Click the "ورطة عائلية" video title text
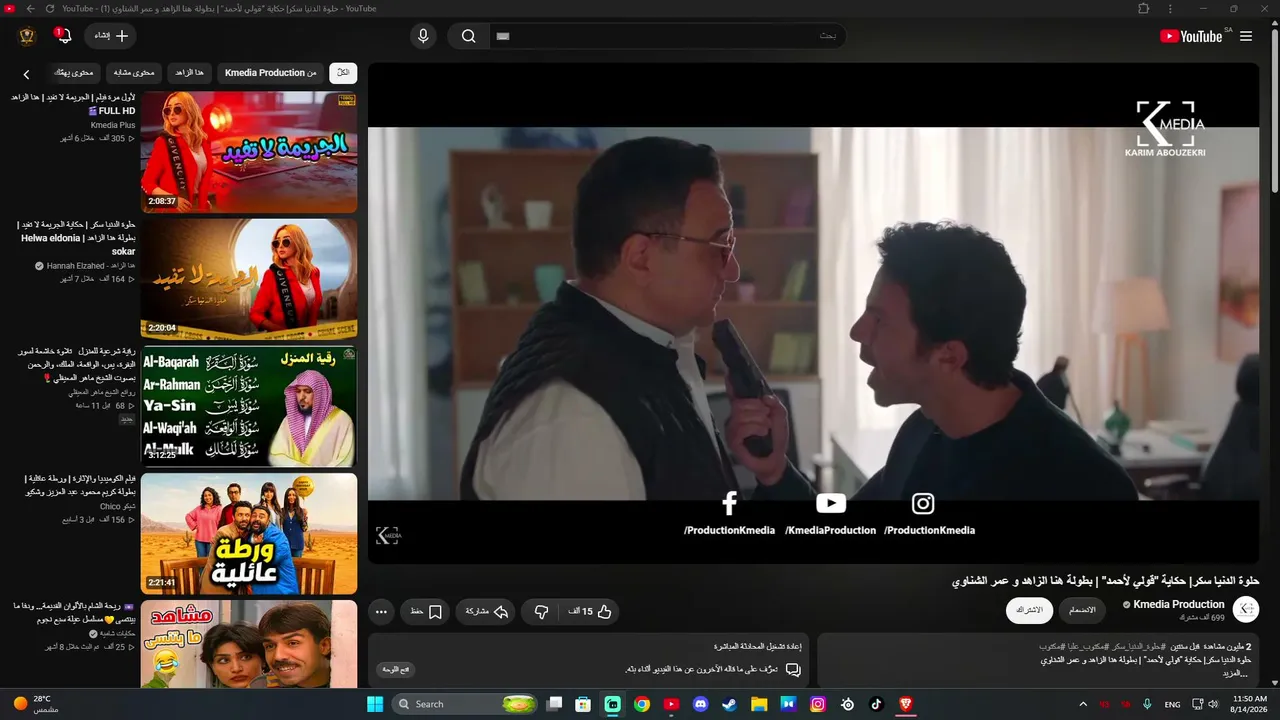Screen dimensions: 1280x720 [x=80, y=485]
